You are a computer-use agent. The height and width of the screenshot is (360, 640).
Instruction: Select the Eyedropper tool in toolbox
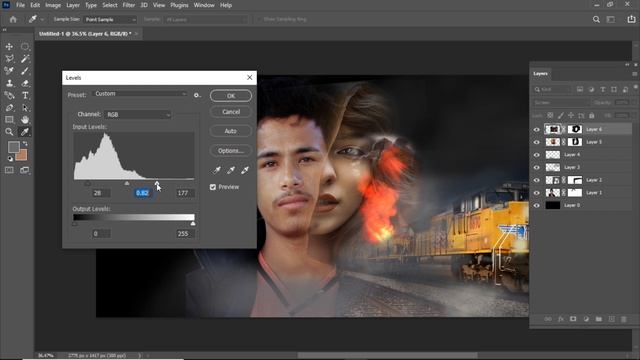pos(25,132)
